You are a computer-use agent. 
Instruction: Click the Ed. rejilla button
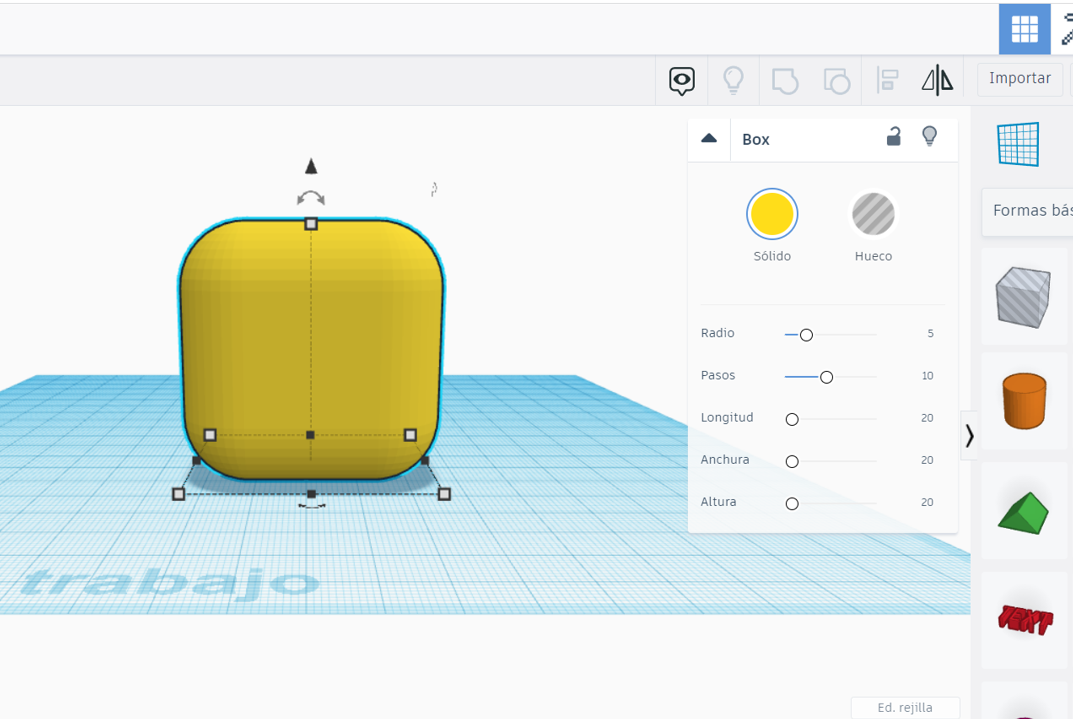(x=904, y=707)
